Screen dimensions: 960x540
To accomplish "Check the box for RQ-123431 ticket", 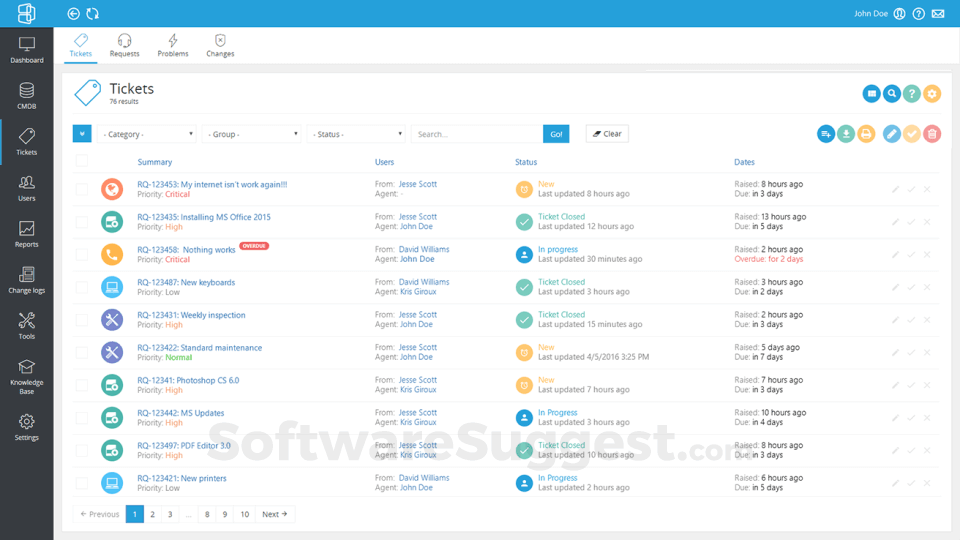I will 81,320.
